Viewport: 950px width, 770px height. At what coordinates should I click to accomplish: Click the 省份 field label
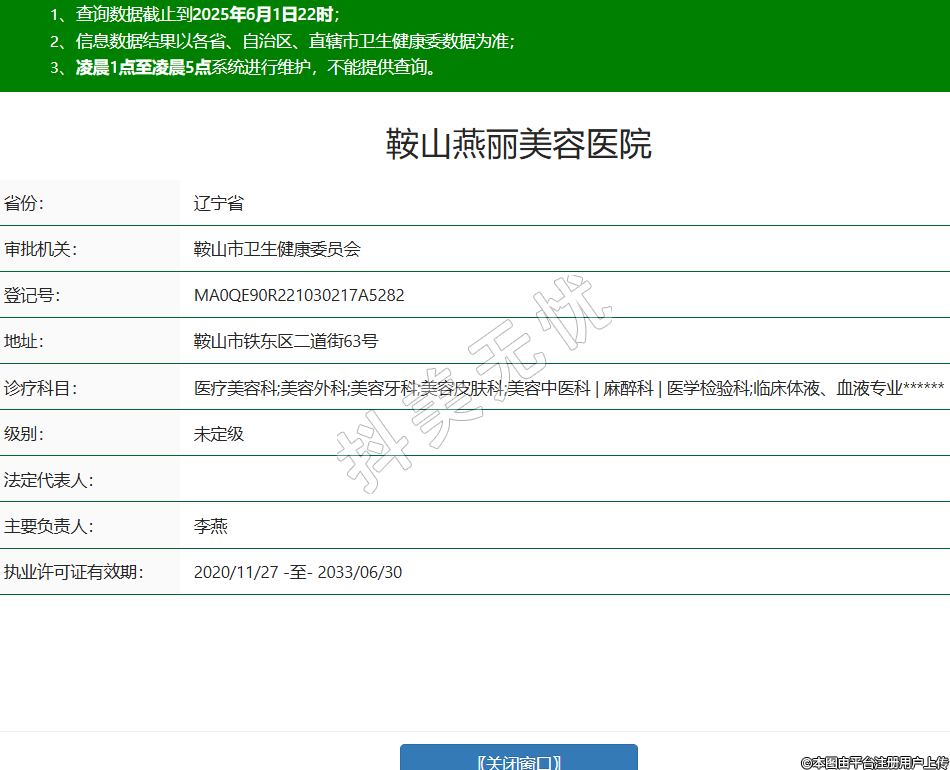click(x=25, y=204)
